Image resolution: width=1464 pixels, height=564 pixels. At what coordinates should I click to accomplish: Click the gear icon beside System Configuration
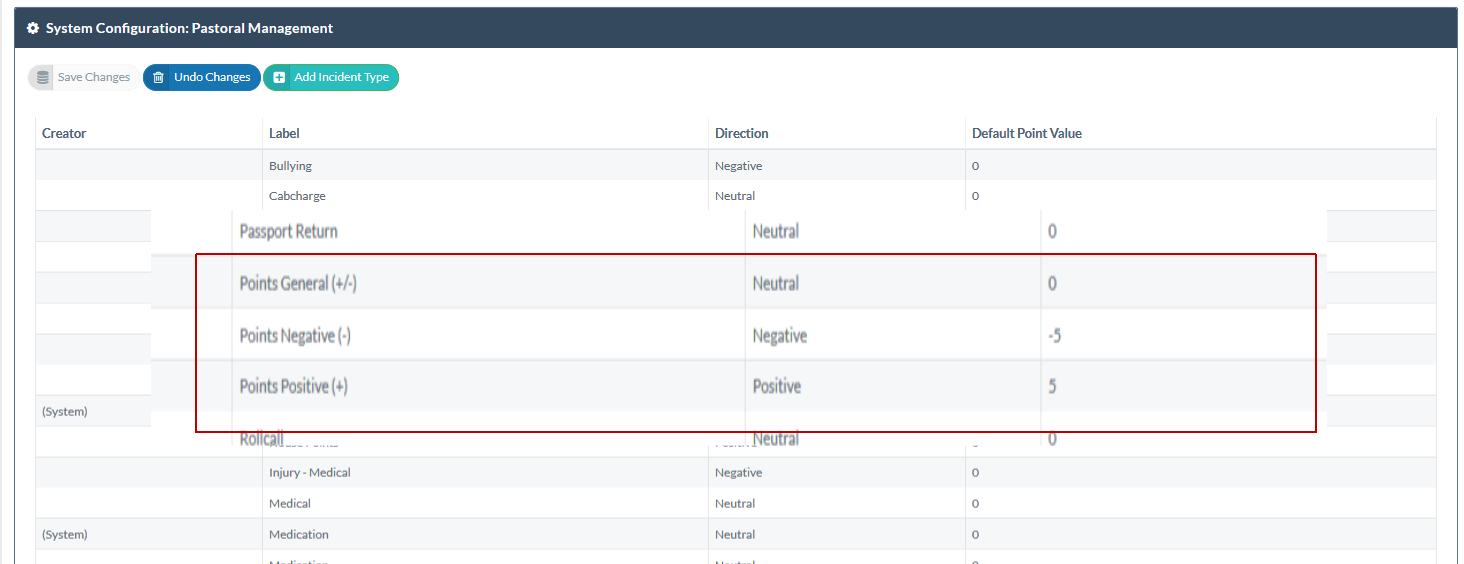click(33, 28)
